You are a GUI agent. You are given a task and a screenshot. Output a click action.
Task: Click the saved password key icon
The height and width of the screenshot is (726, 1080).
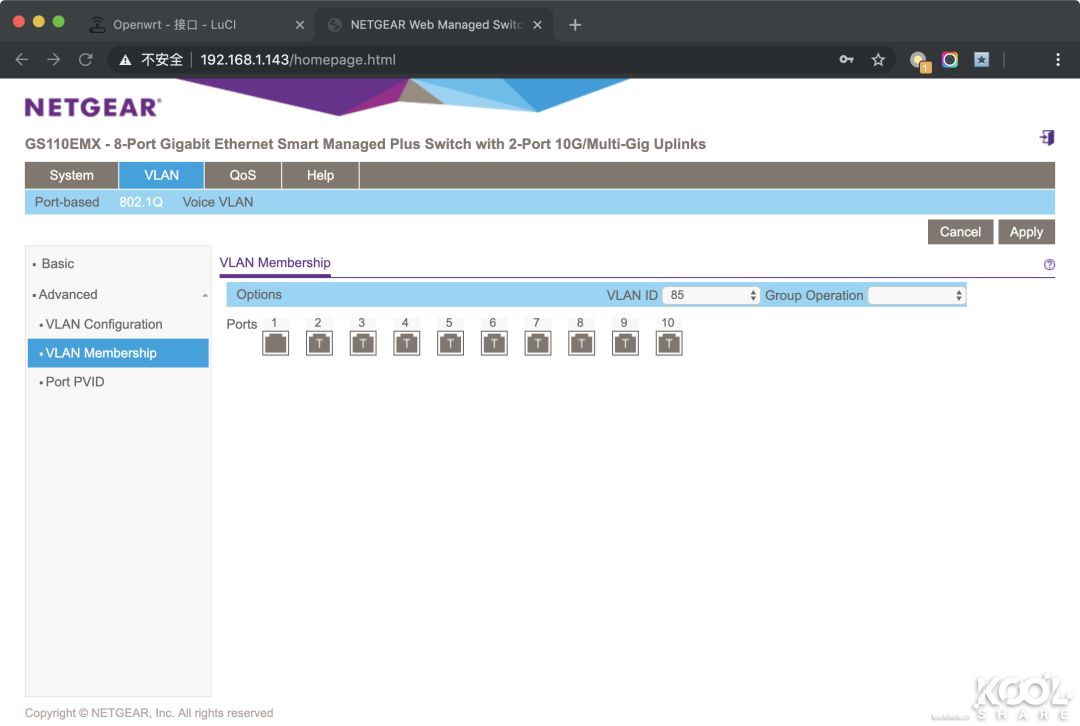(847, 60)
